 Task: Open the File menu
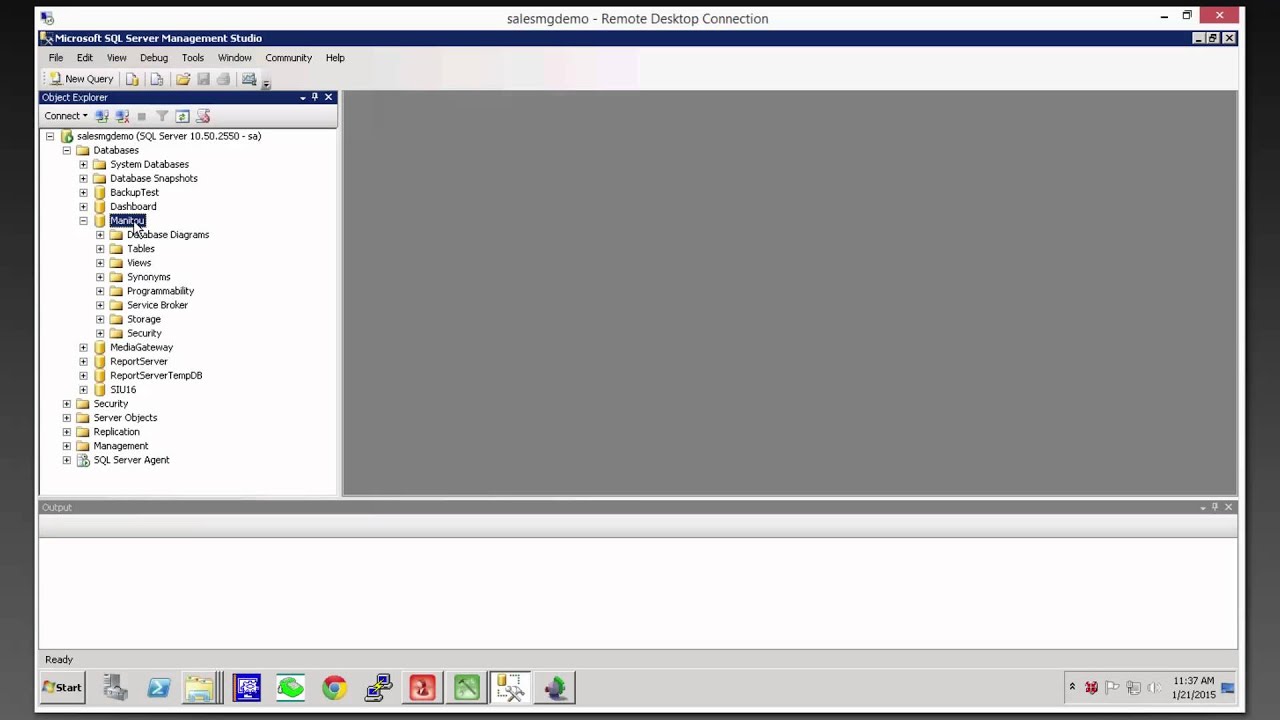[x=56, y=58]
